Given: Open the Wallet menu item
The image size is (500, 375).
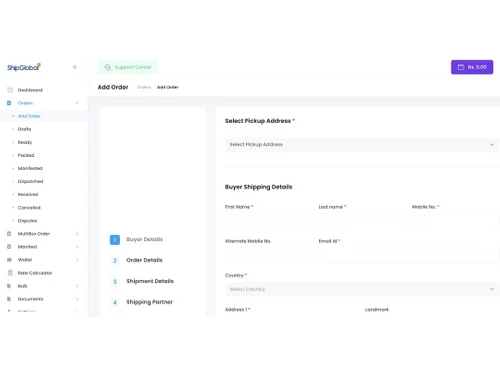Looking at the screenshot, I should tap(25, 260).
